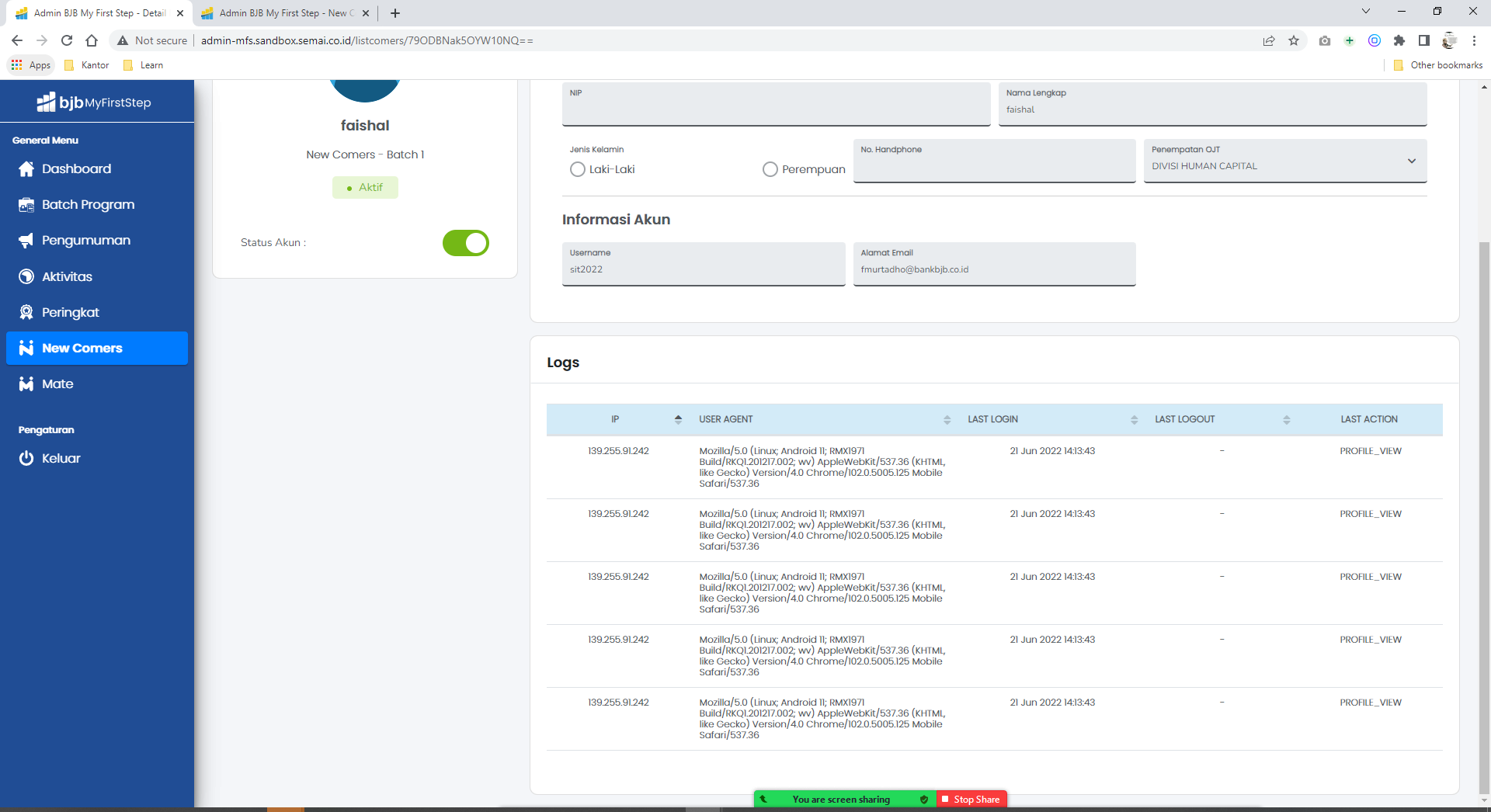
Task: Select the Perempuan radio button
Action: [770, 169]
